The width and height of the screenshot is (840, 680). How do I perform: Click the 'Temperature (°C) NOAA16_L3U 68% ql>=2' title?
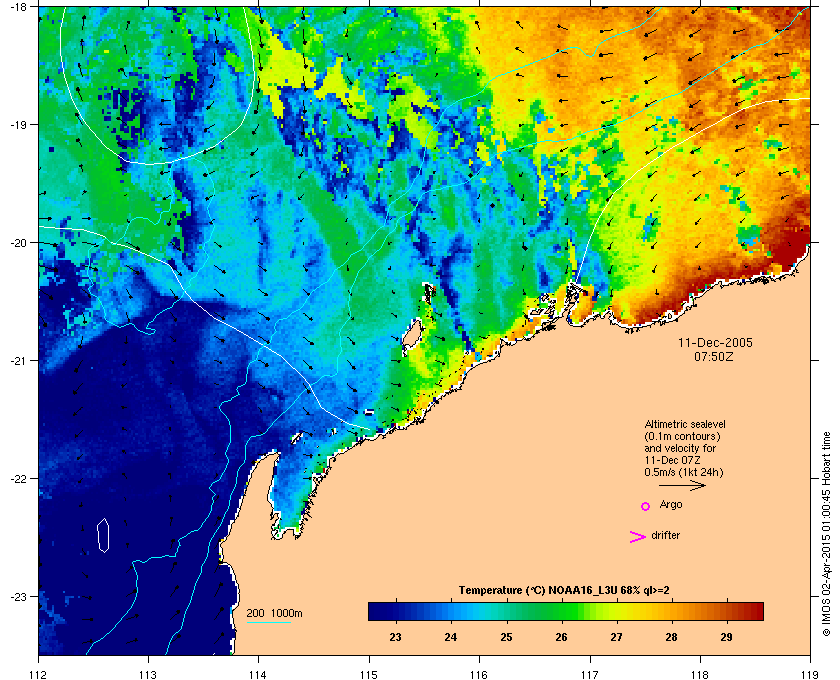564,591
